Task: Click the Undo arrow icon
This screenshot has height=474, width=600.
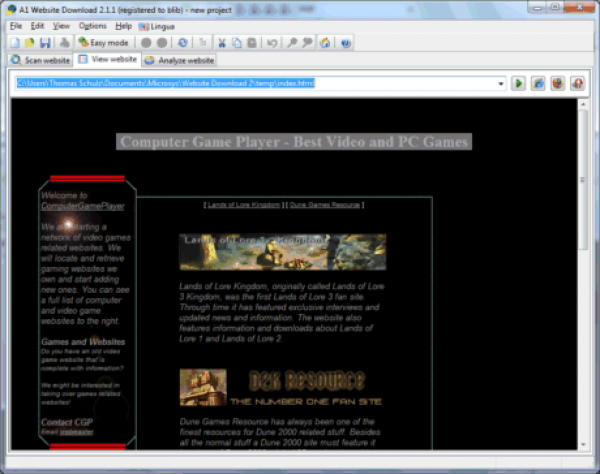Action: click(x=272, y=43)
